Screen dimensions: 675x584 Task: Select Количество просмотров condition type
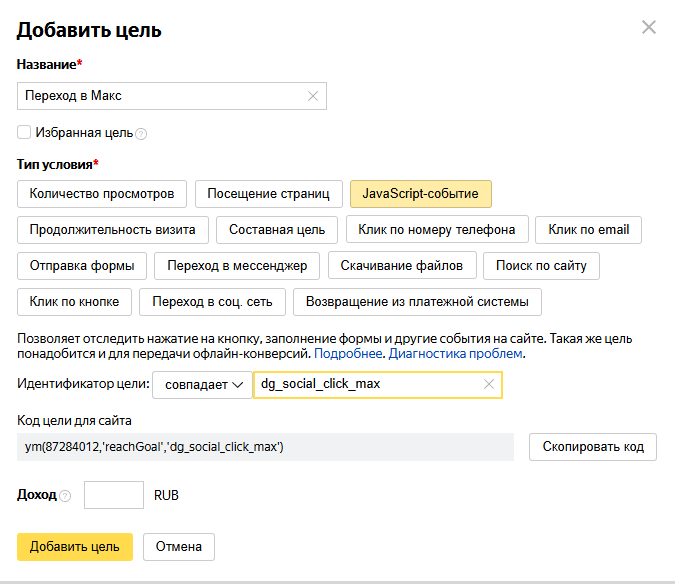pyautogui.click(x=101, y=193)
